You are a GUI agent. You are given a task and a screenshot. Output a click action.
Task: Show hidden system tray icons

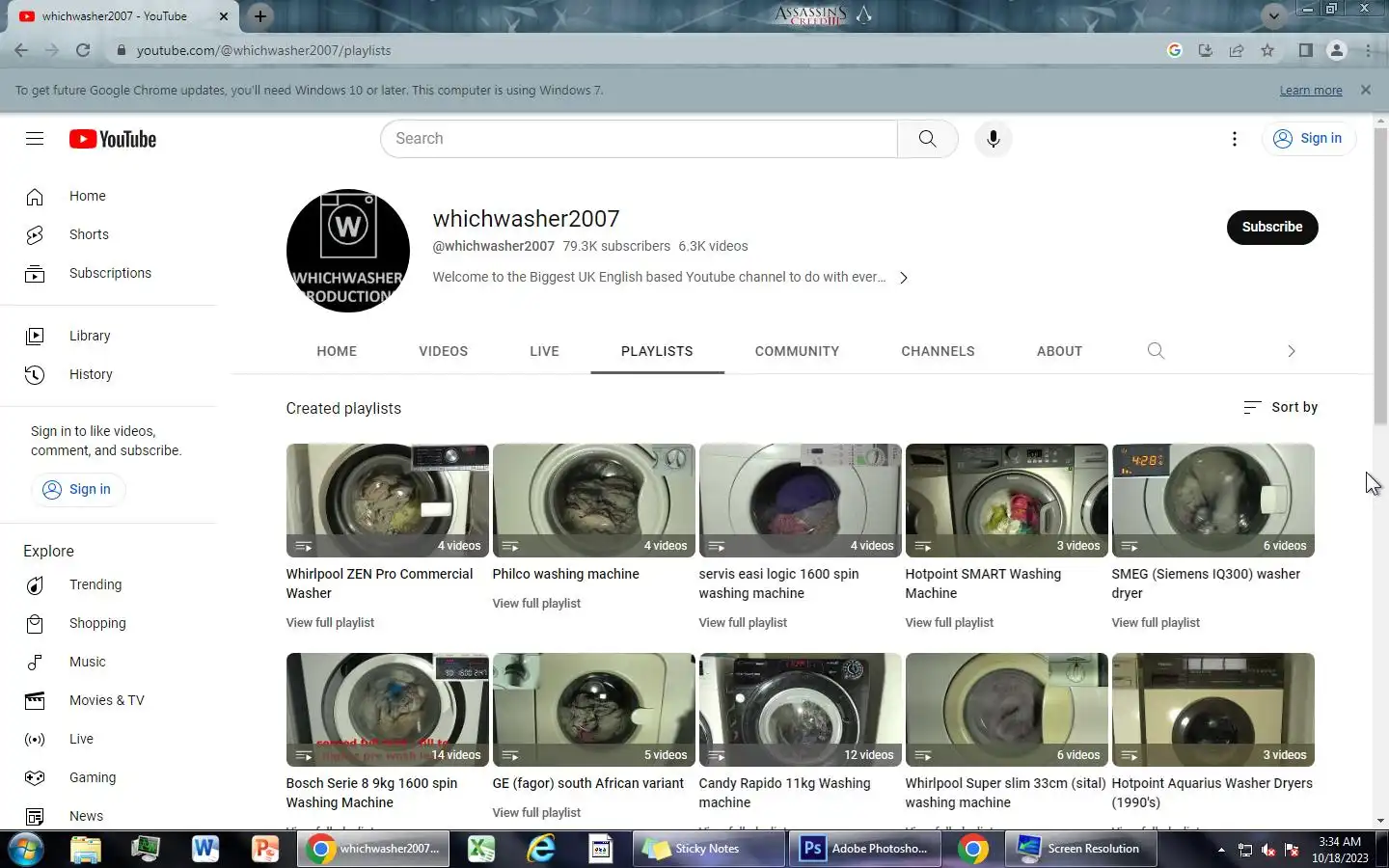1221,850
